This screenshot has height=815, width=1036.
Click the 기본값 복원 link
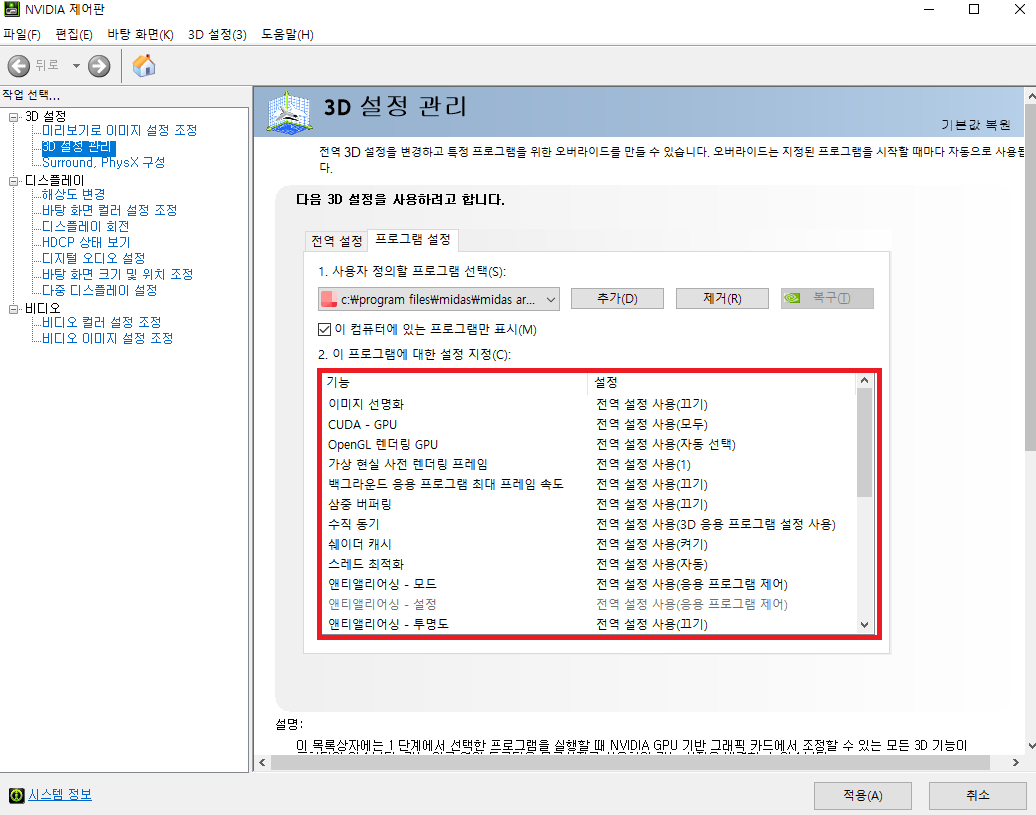(976, 125)
